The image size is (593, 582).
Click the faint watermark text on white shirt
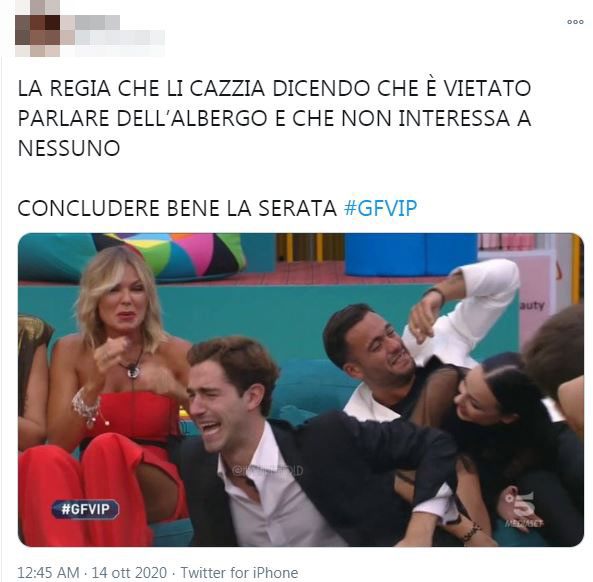click(x=268, y=470)
